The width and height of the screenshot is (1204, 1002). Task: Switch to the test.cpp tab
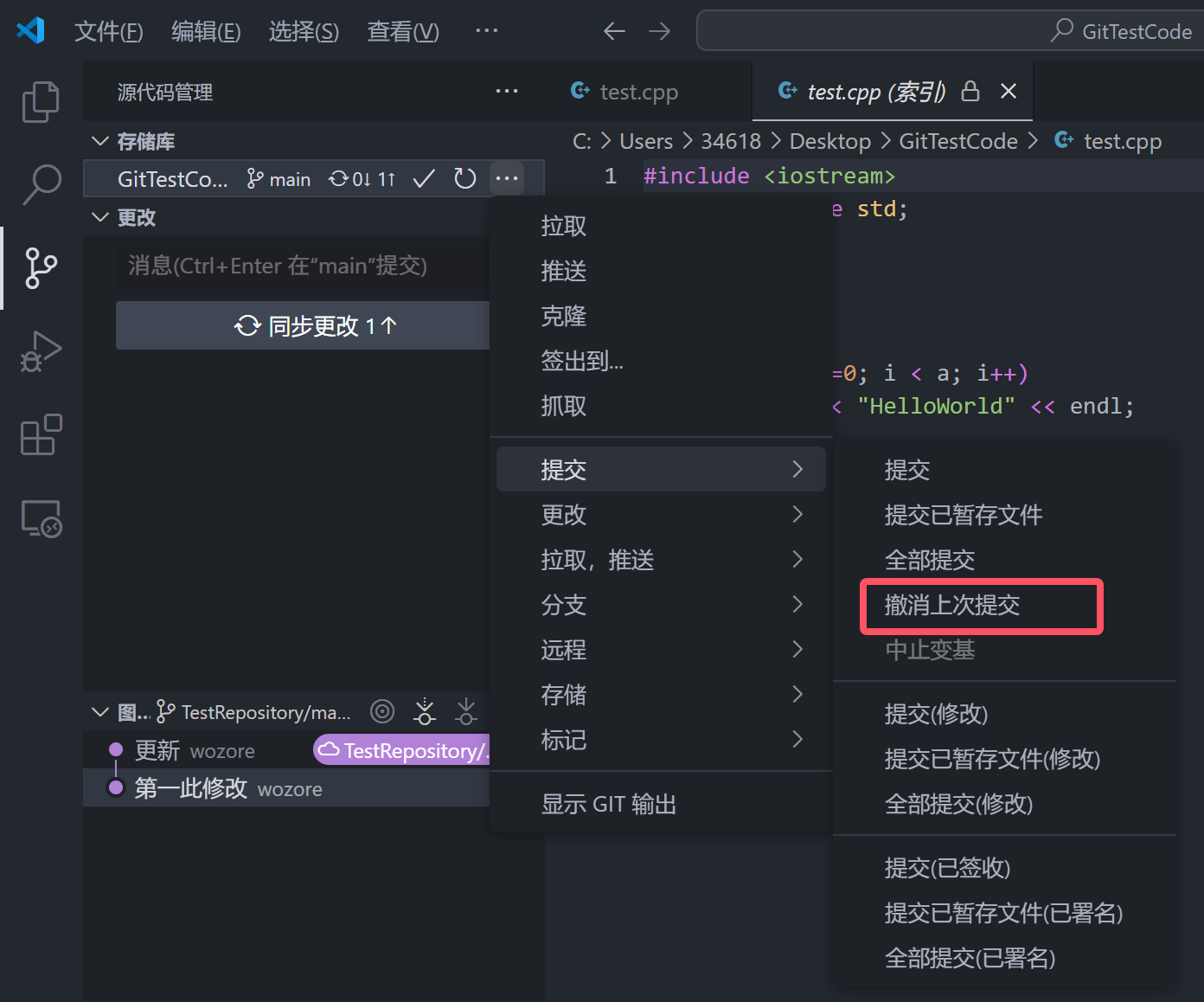[638, 92]
